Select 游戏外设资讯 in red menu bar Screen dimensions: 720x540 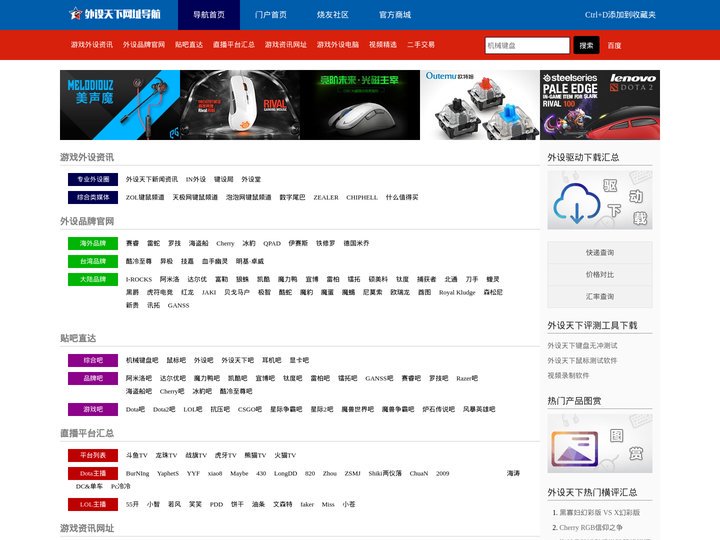(x=92, y=45)
